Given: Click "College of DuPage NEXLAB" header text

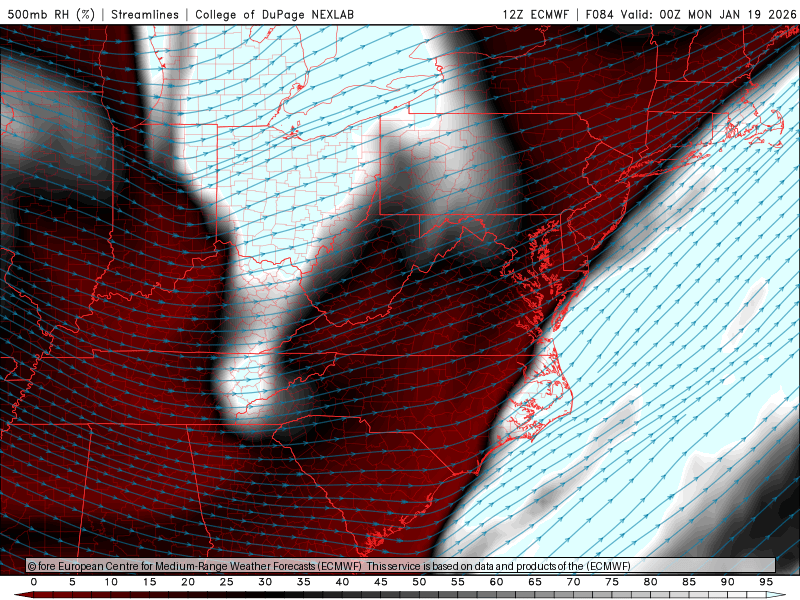Looking at the screenshot, I should coord(274,14).
